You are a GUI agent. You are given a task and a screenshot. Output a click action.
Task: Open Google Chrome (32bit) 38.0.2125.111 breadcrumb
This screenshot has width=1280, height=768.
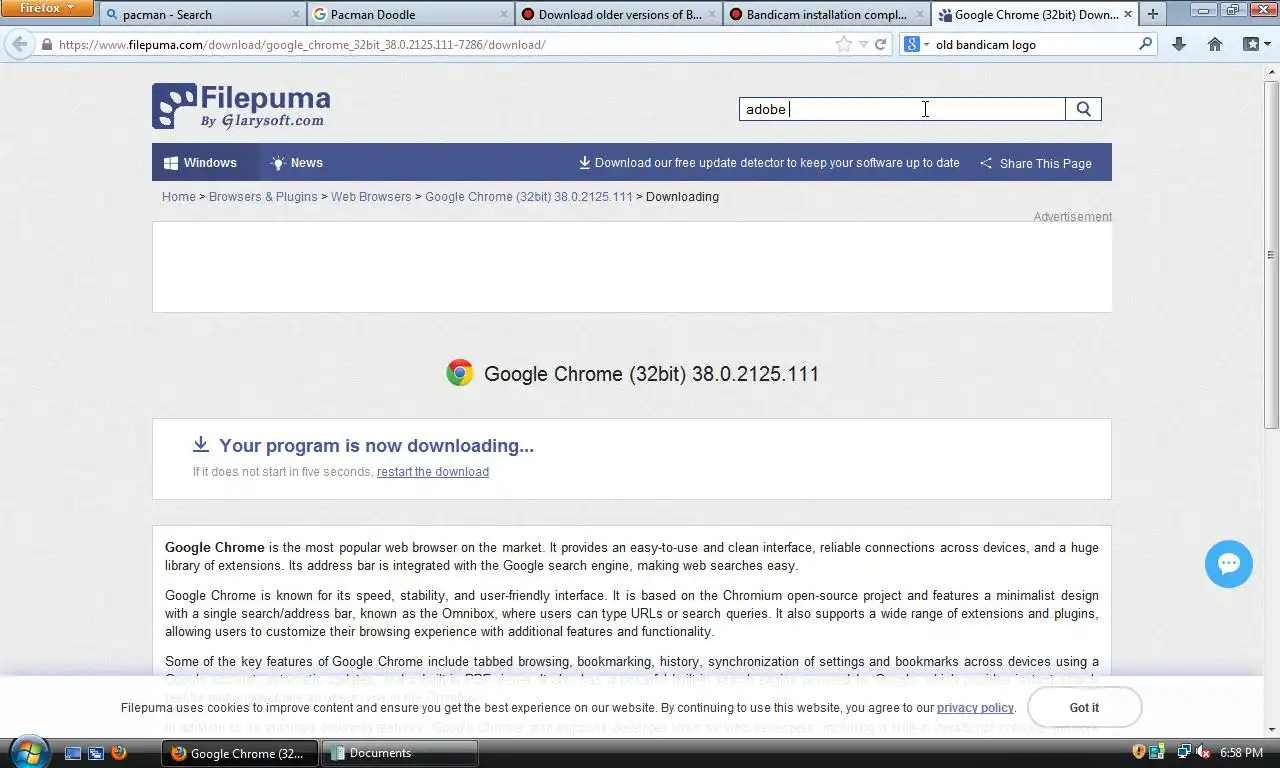point(529,196)
